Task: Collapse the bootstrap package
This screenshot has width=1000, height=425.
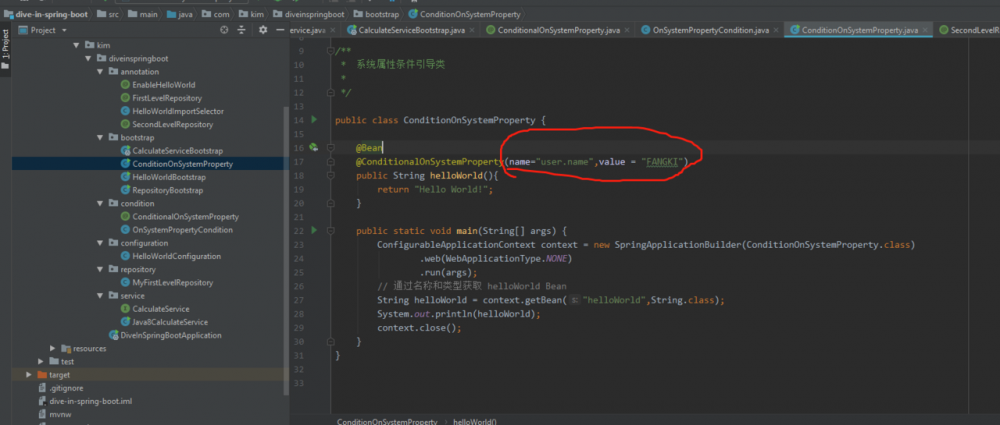Action: pos(99,137)
